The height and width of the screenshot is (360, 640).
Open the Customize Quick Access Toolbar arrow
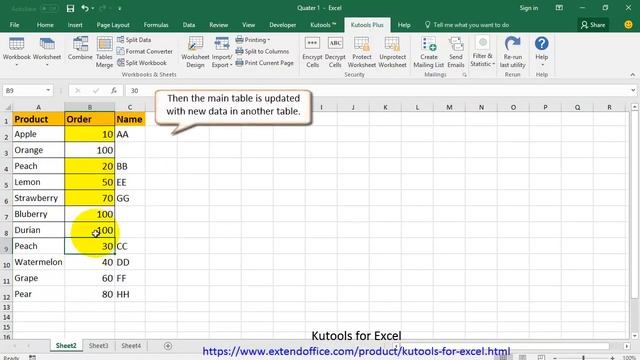(x=120, y=8)
